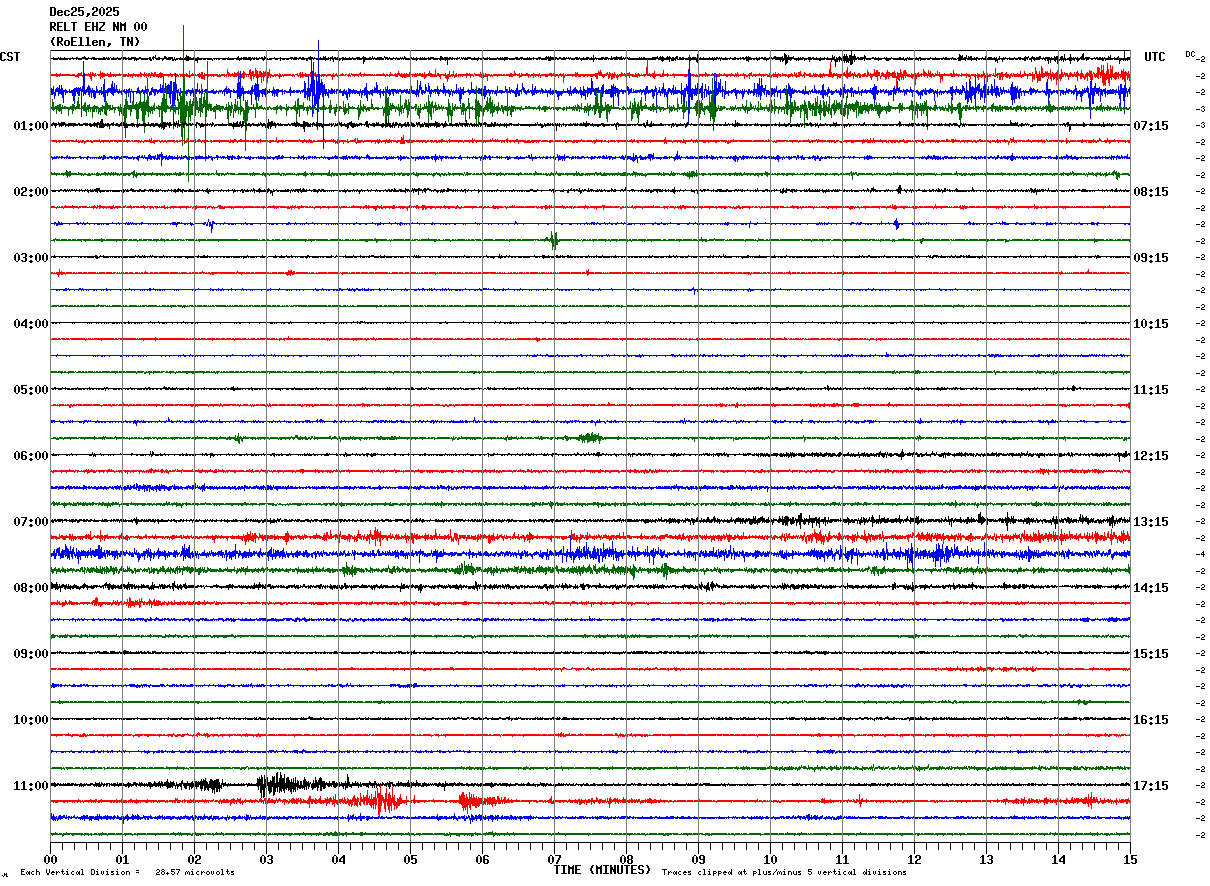Click the Each Vertical Division microvolts note
Image resolution: width=1210 pixels, height=886 pixels.
click(127, 872)
